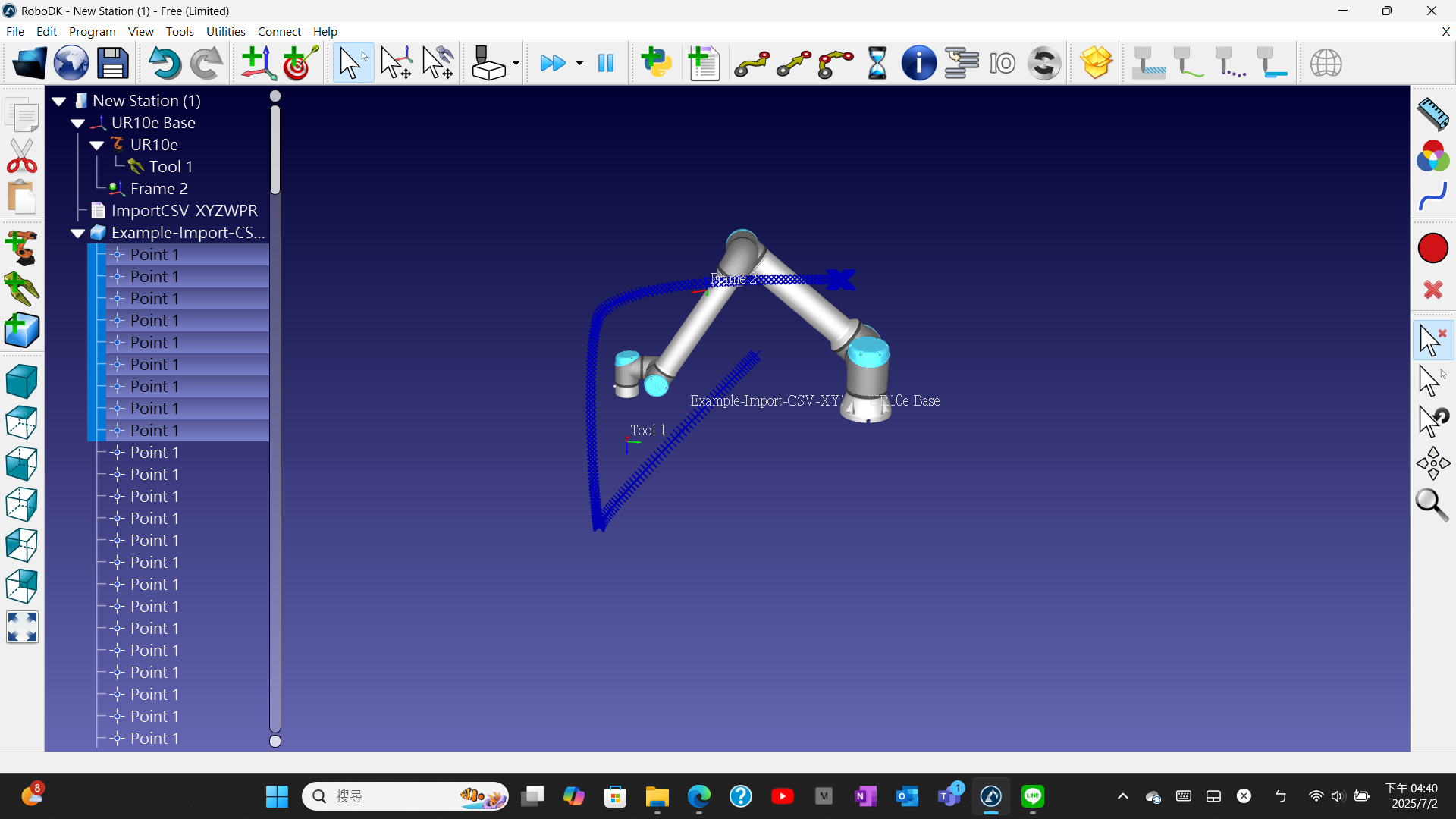
Task: Click the Undo arrow icon
Action: (x=164, y=64)
